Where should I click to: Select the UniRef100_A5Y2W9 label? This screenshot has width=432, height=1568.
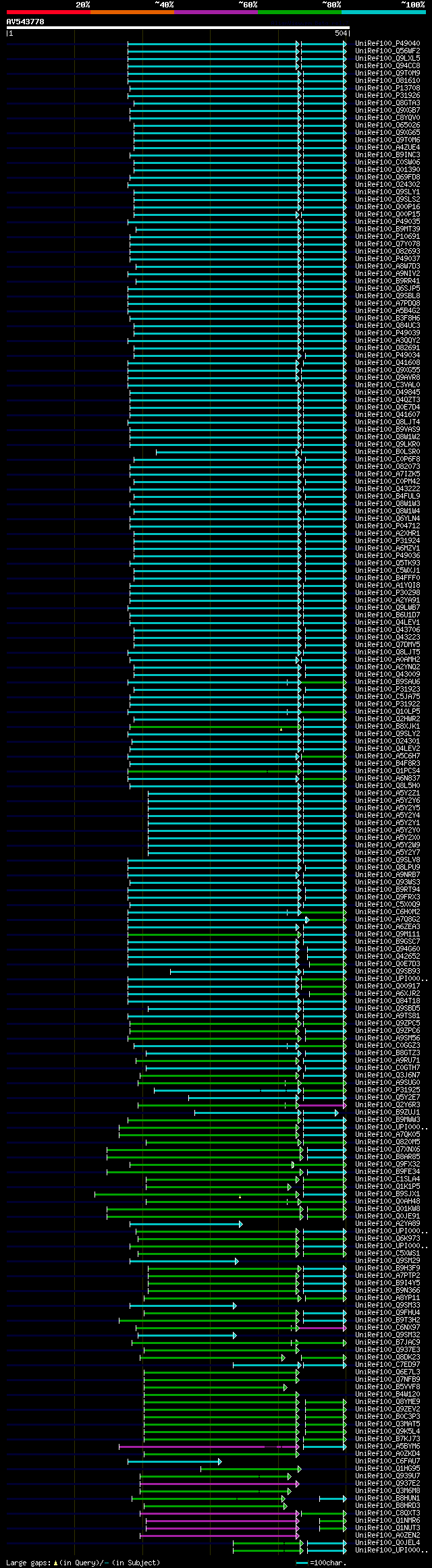[387, 845]
